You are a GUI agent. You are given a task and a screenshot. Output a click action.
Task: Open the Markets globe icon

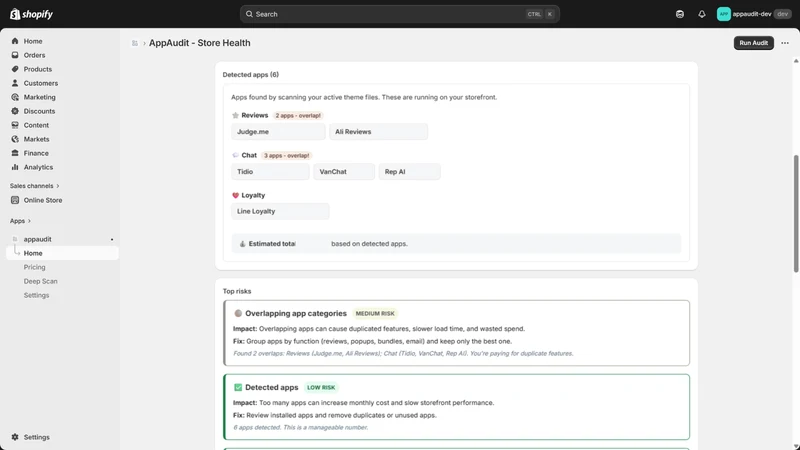click(x=15, y=139)
